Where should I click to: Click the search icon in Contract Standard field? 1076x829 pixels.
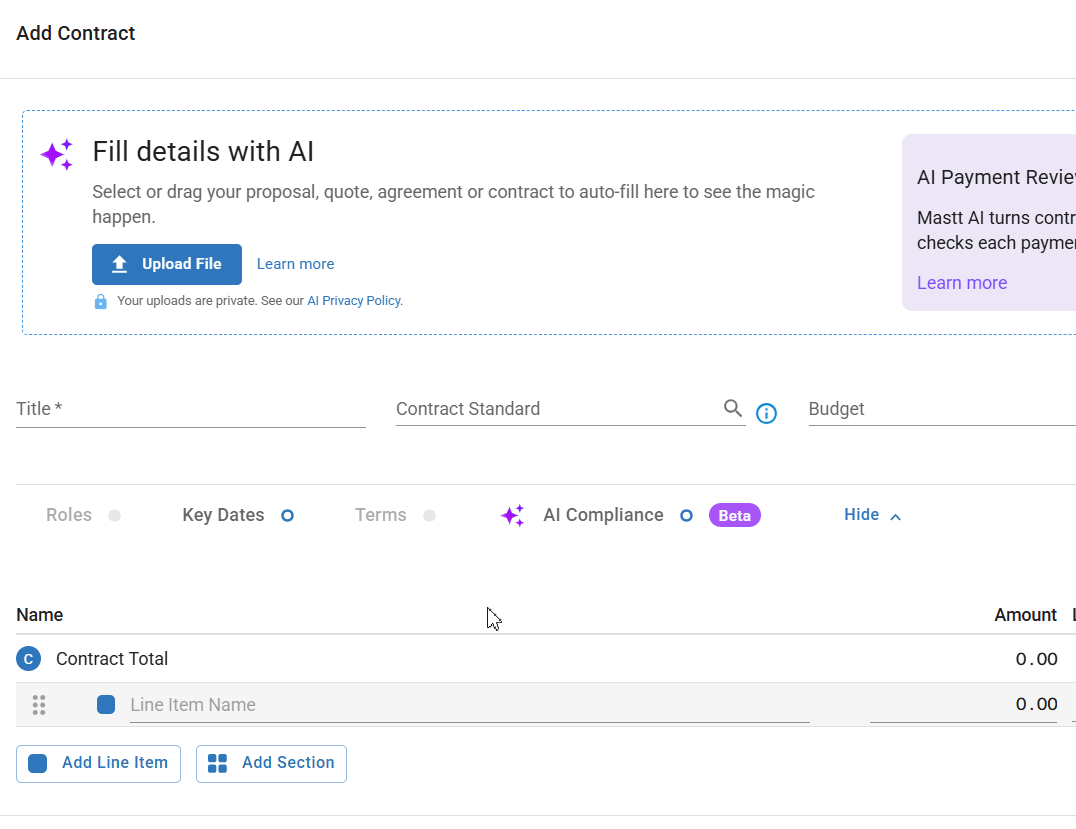733,408
